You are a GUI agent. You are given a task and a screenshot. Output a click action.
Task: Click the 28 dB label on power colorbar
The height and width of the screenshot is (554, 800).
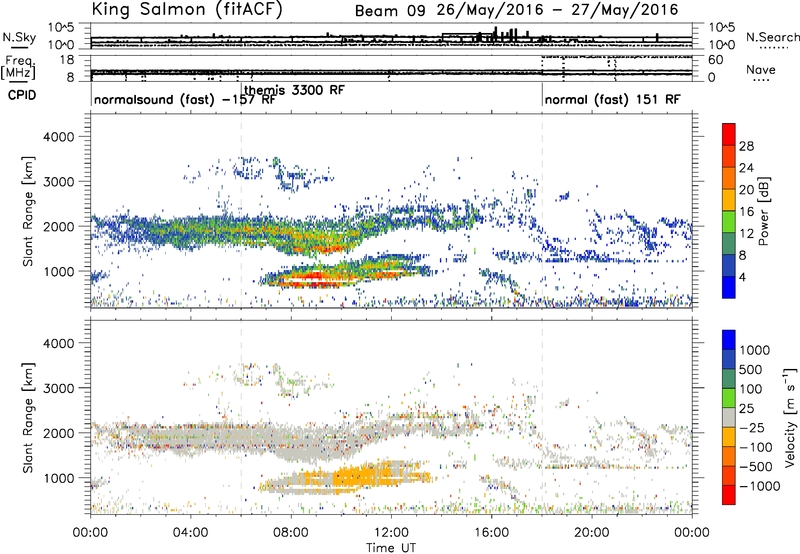pos(746,146)
